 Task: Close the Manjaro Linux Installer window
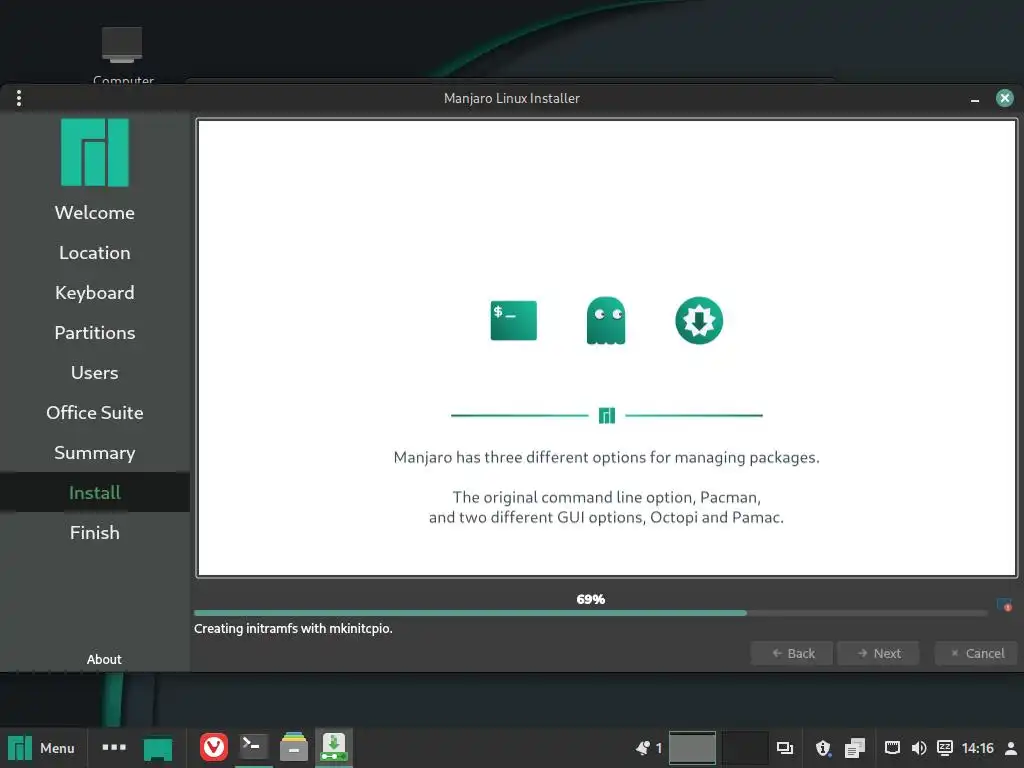(1004, 98)
